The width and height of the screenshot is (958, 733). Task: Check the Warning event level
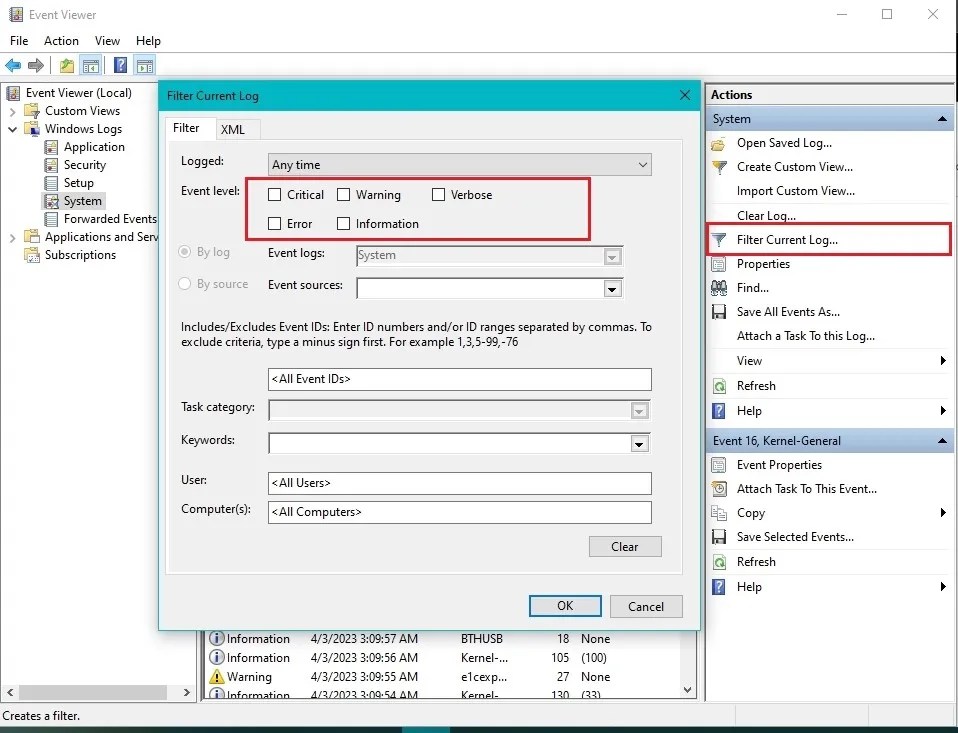click(x=344, y=194)
